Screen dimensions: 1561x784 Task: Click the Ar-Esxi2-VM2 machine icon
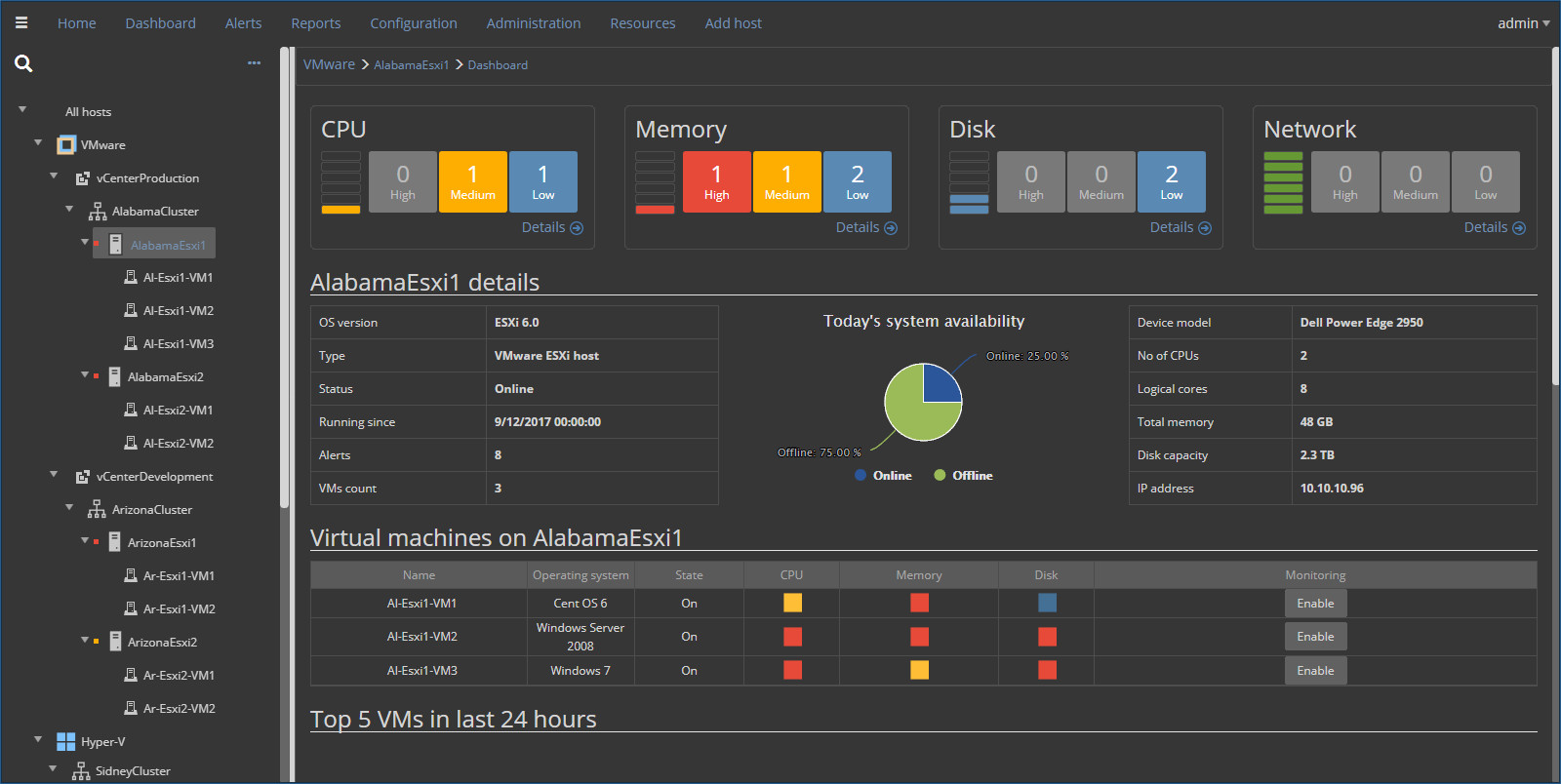[131, 708]
